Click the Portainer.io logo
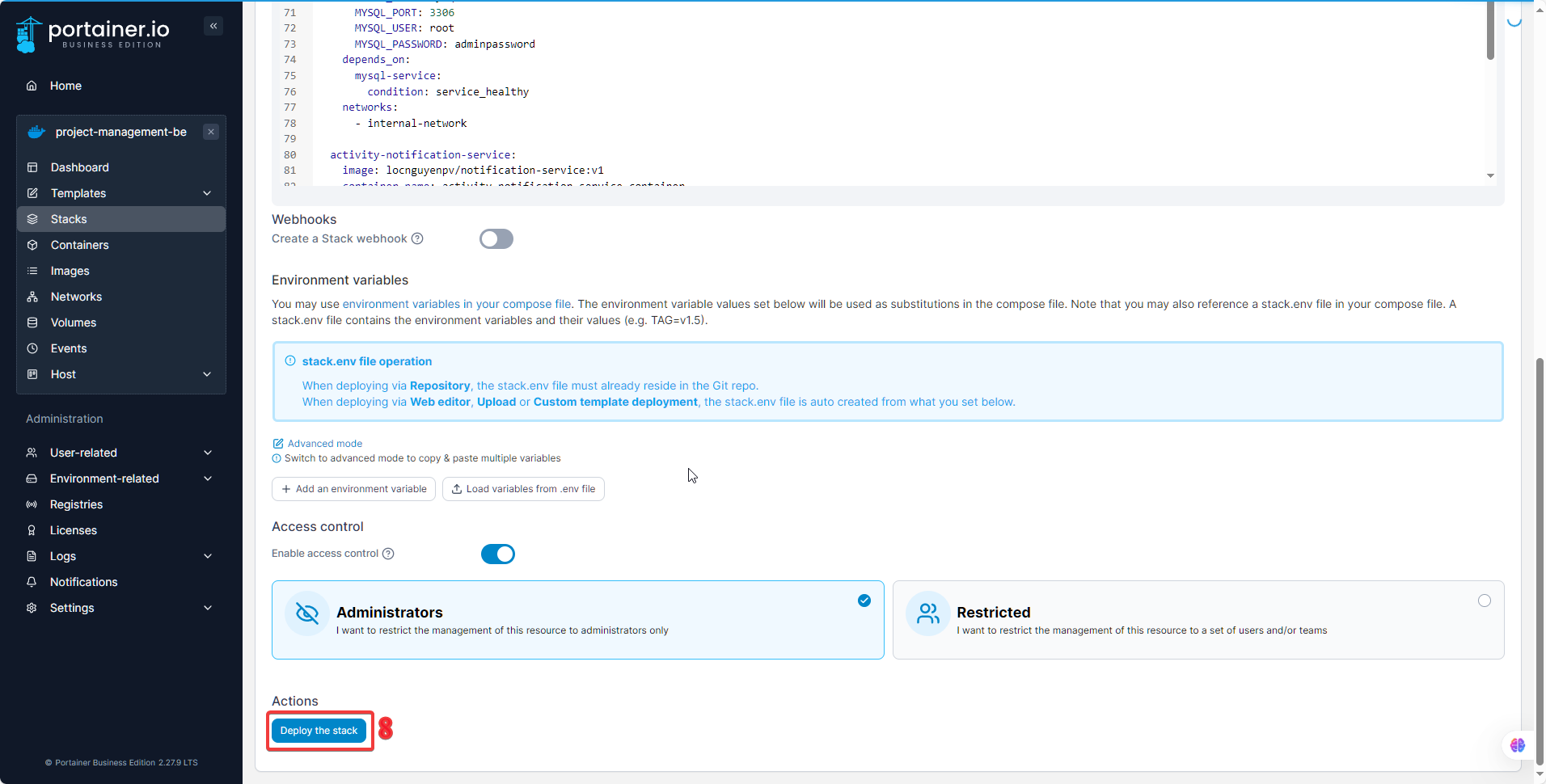Screen dimensions: 1546x784 coord(93,34)
